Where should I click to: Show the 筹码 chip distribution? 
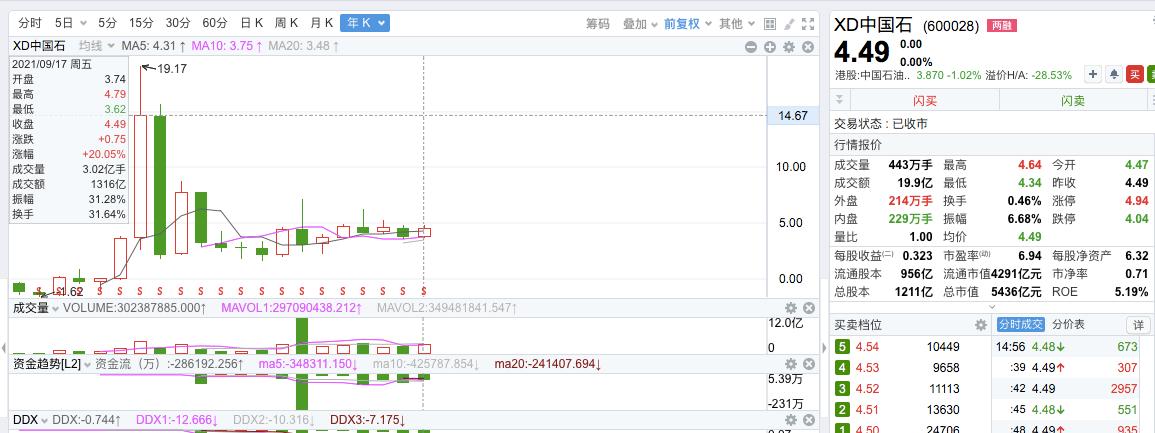tap(597, 24)
